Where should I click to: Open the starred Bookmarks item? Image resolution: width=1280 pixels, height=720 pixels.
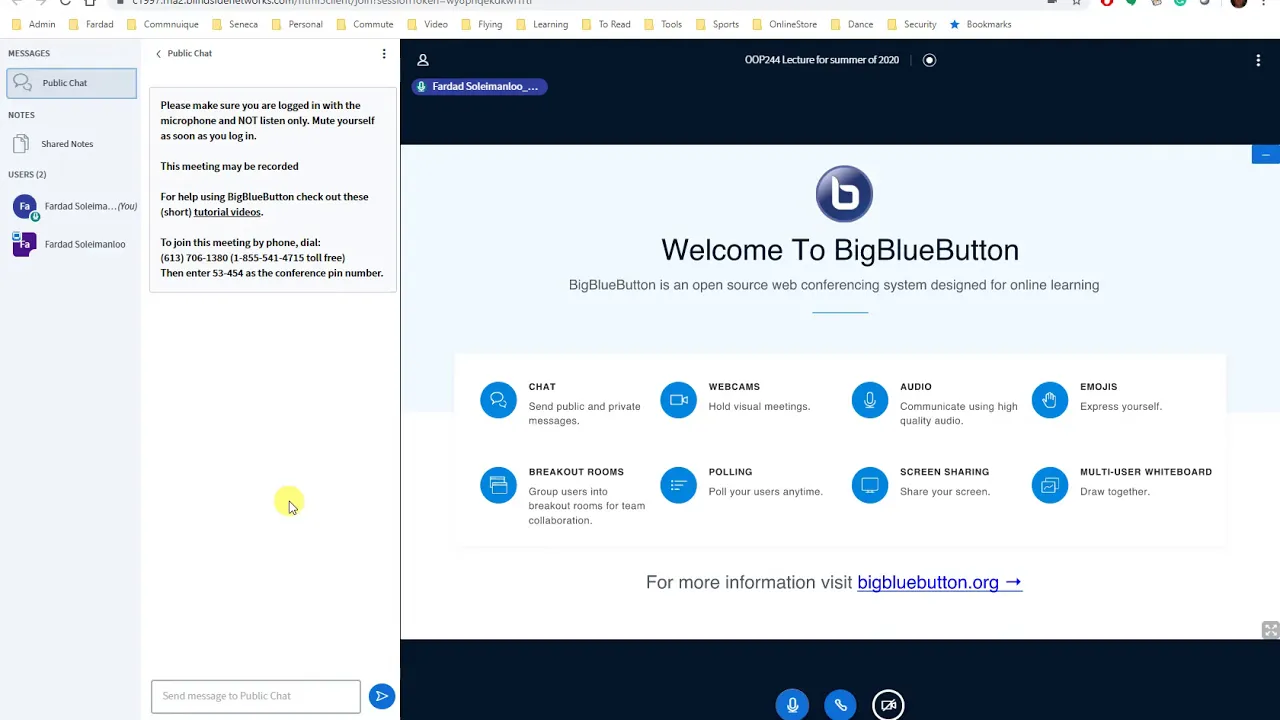tap(980, 24)
